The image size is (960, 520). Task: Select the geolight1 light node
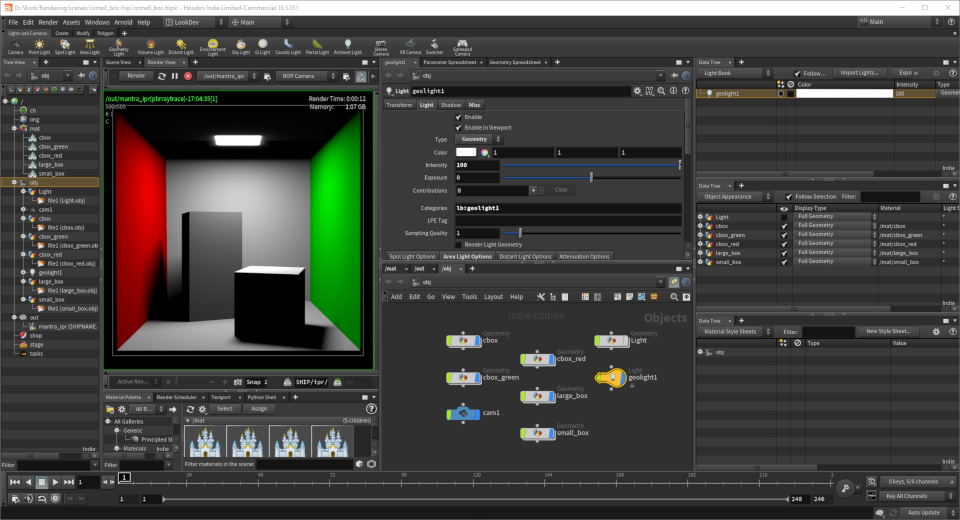coord(610,377)
